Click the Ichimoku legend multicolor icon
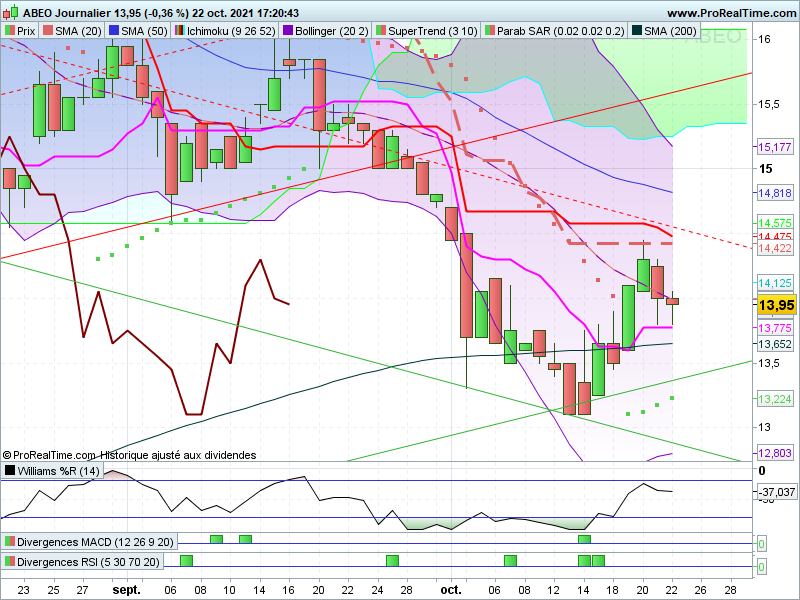800x600 pixels. (180, 31)
